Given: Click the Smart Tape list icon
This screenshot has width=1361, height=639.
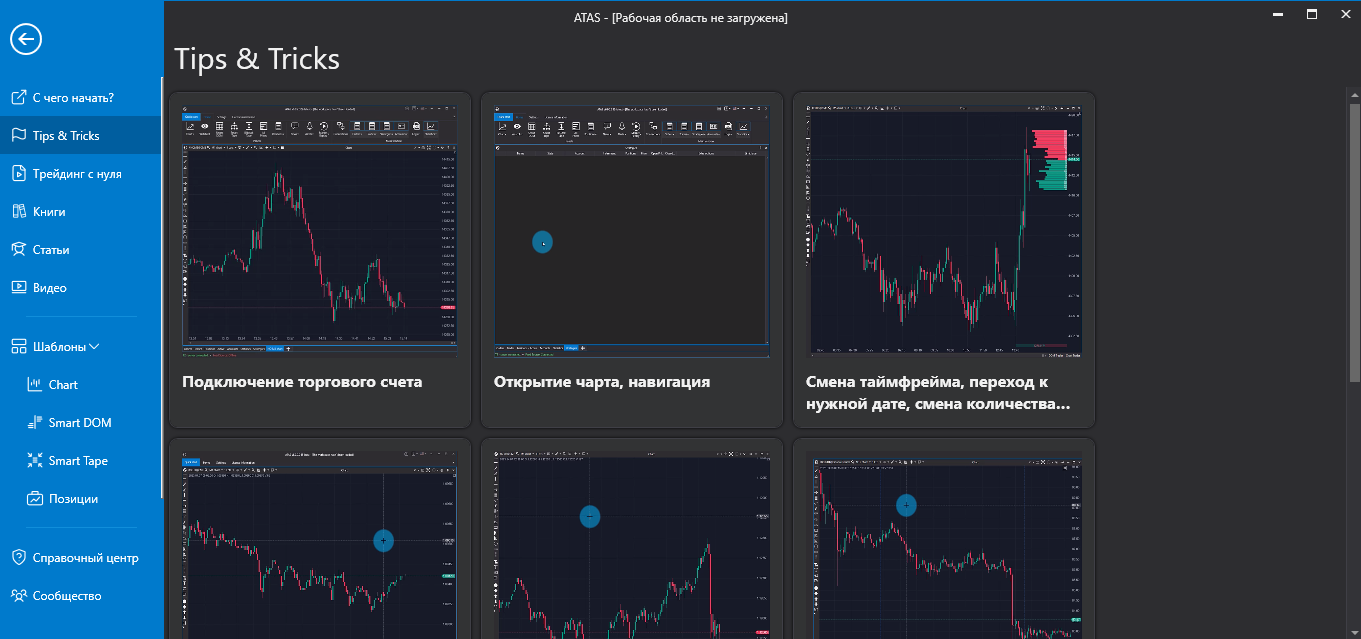Looking at the screenshot, I should (34, 460).
